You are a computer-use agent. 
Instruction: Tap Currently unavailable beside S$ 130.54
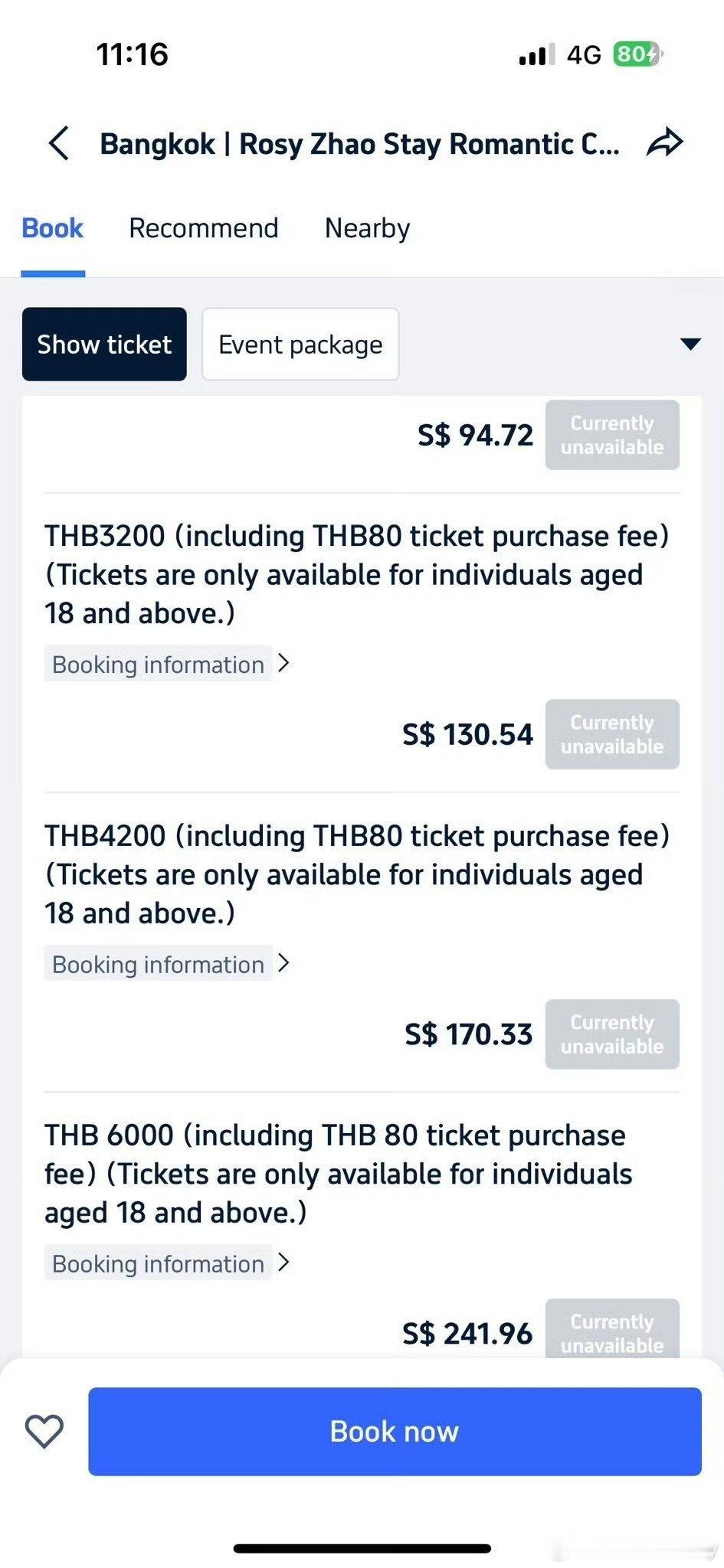tap(611, 734)
